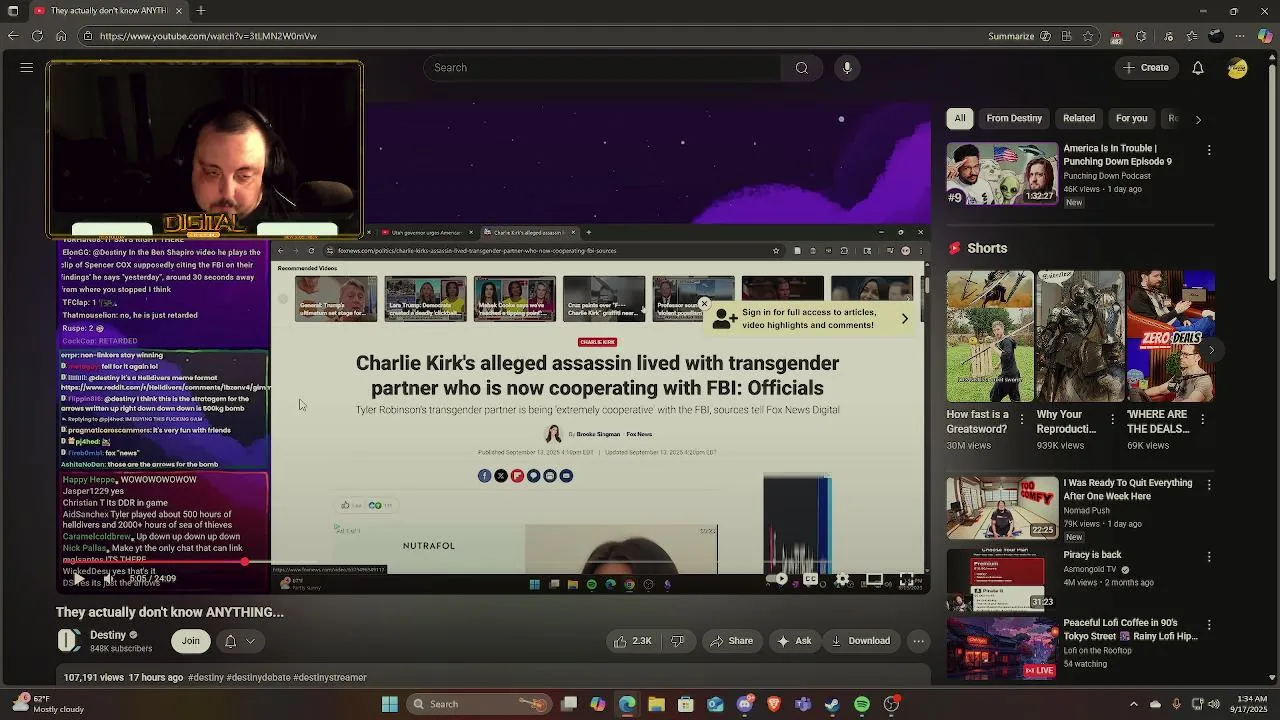
Task: Open options for Piracy is back video
Action: point(1209,556)
